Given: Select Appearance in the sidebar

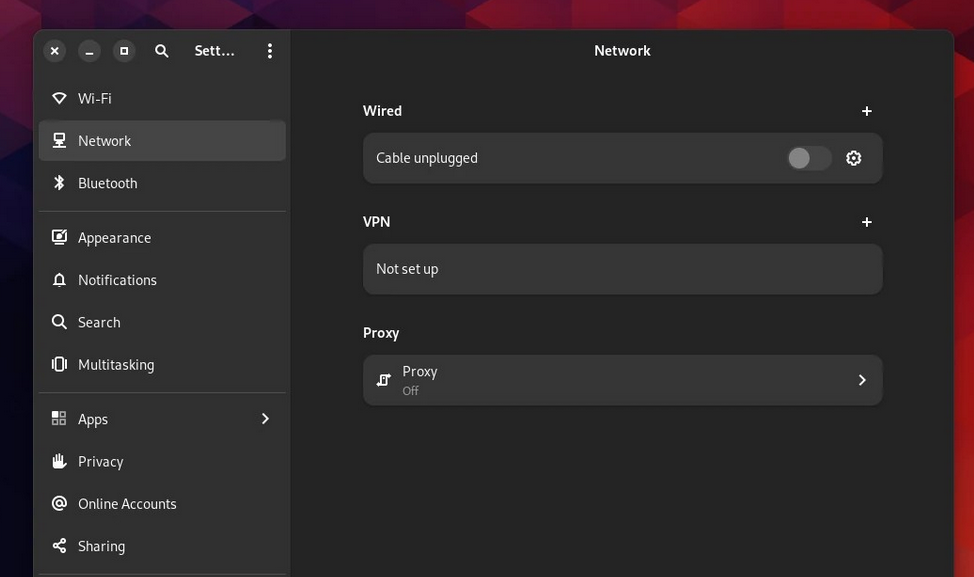Looking at the screenshot, I should [114, 238].
